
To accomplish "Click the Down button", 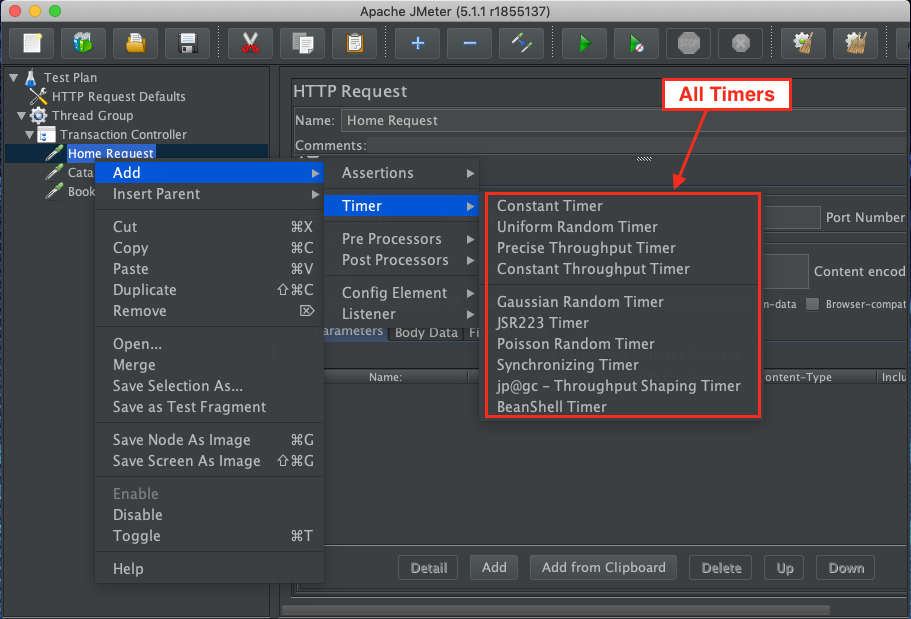I will click(x=845, y=568).
